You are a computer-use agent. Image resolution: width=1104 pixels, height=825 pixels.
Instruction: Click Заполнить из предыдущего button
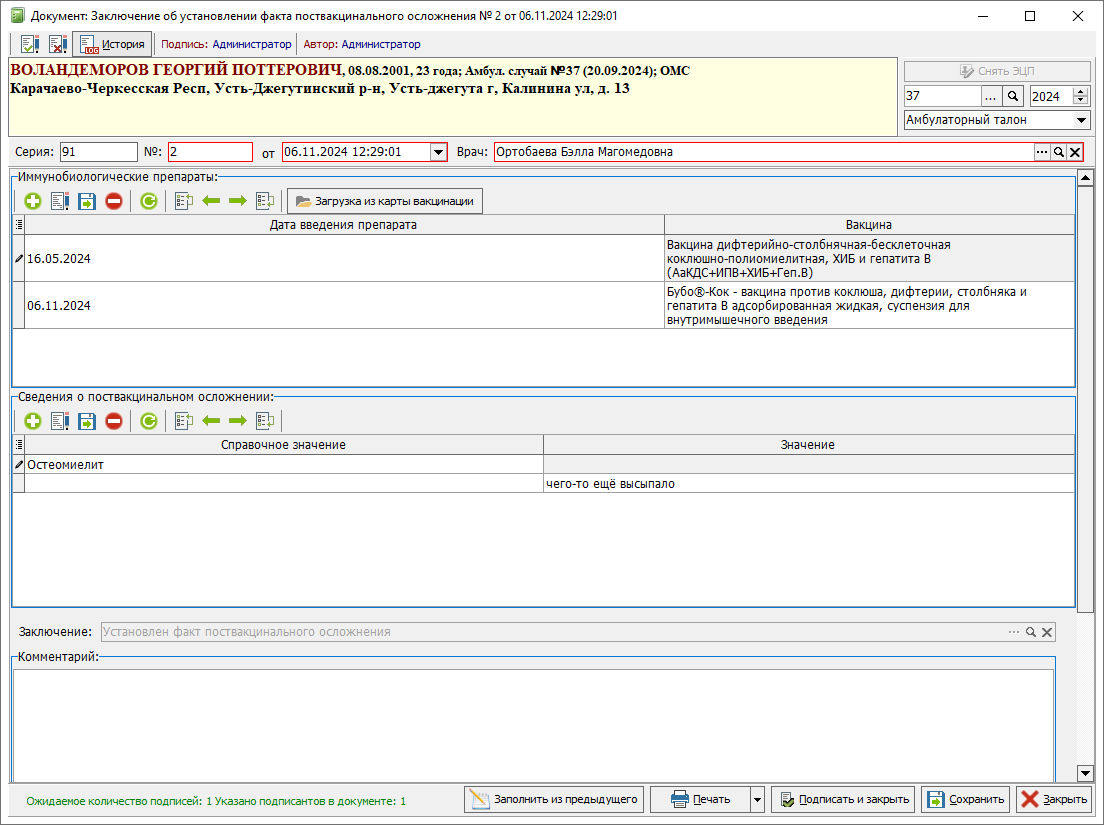(x=554, y=800)
